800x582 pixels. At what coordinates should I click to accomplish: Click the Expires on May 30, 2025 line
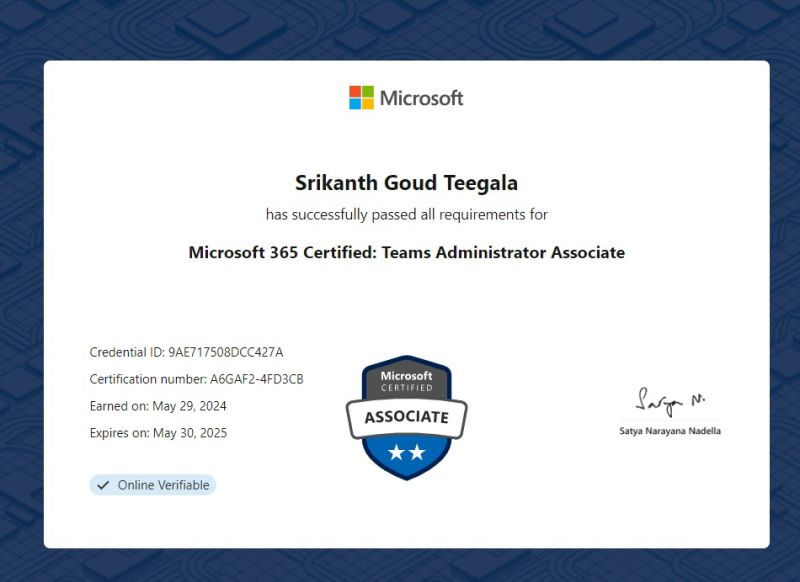(158, 433)
